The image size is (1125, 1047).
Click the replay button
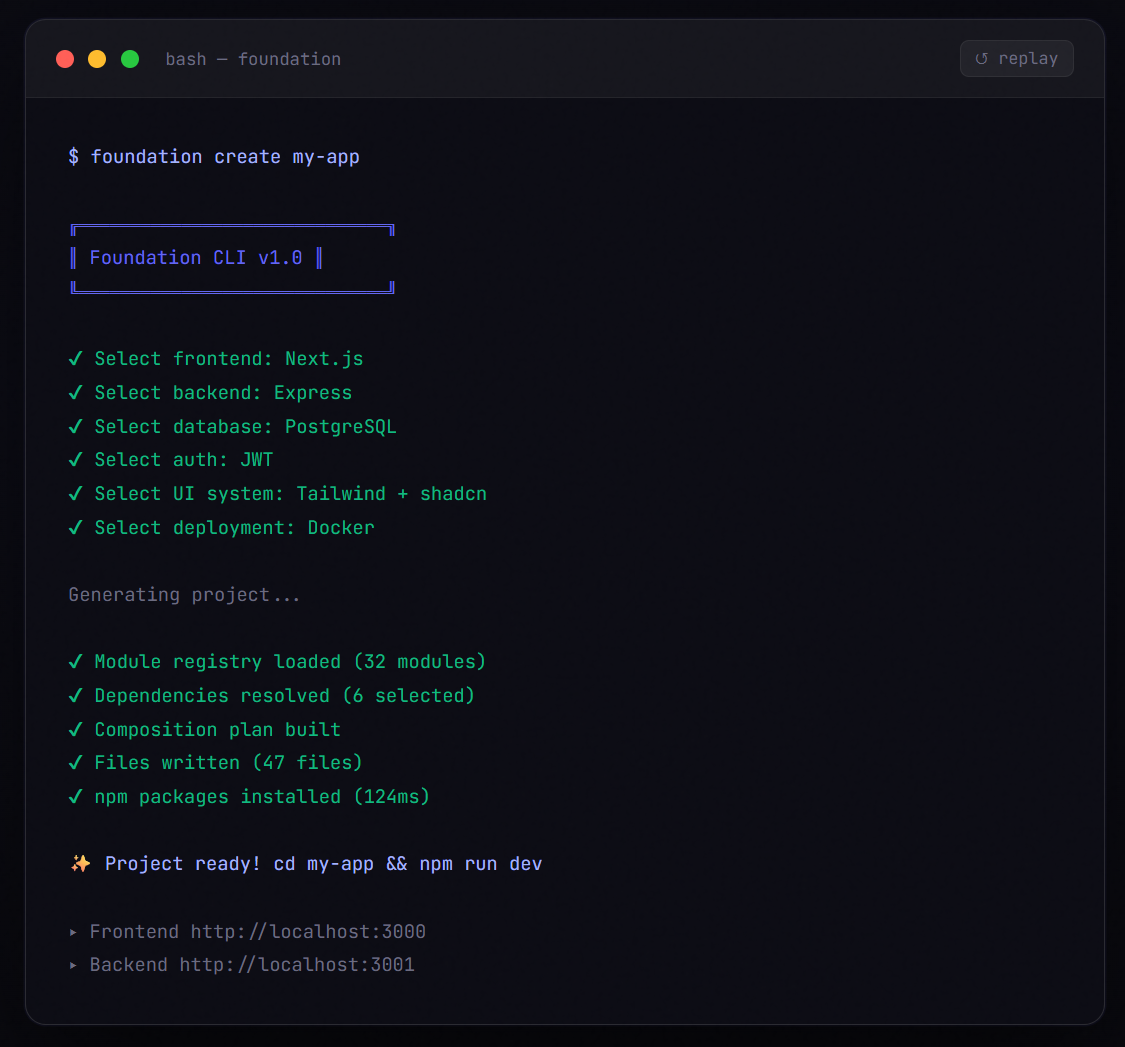(1016, 58)
